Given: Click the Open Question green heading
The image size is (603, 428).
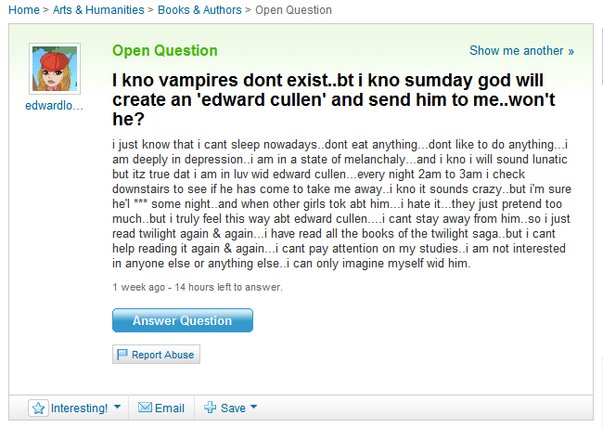Looking at the screenshot, I should point(165,50).
